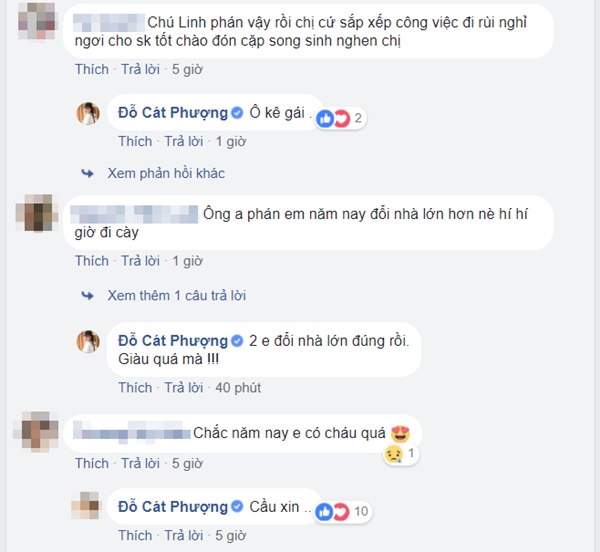The image size is (600, 552).
Task: Reply to 'Chắc năm nay e có cháu' comment
Action: (x=140, y=463)
